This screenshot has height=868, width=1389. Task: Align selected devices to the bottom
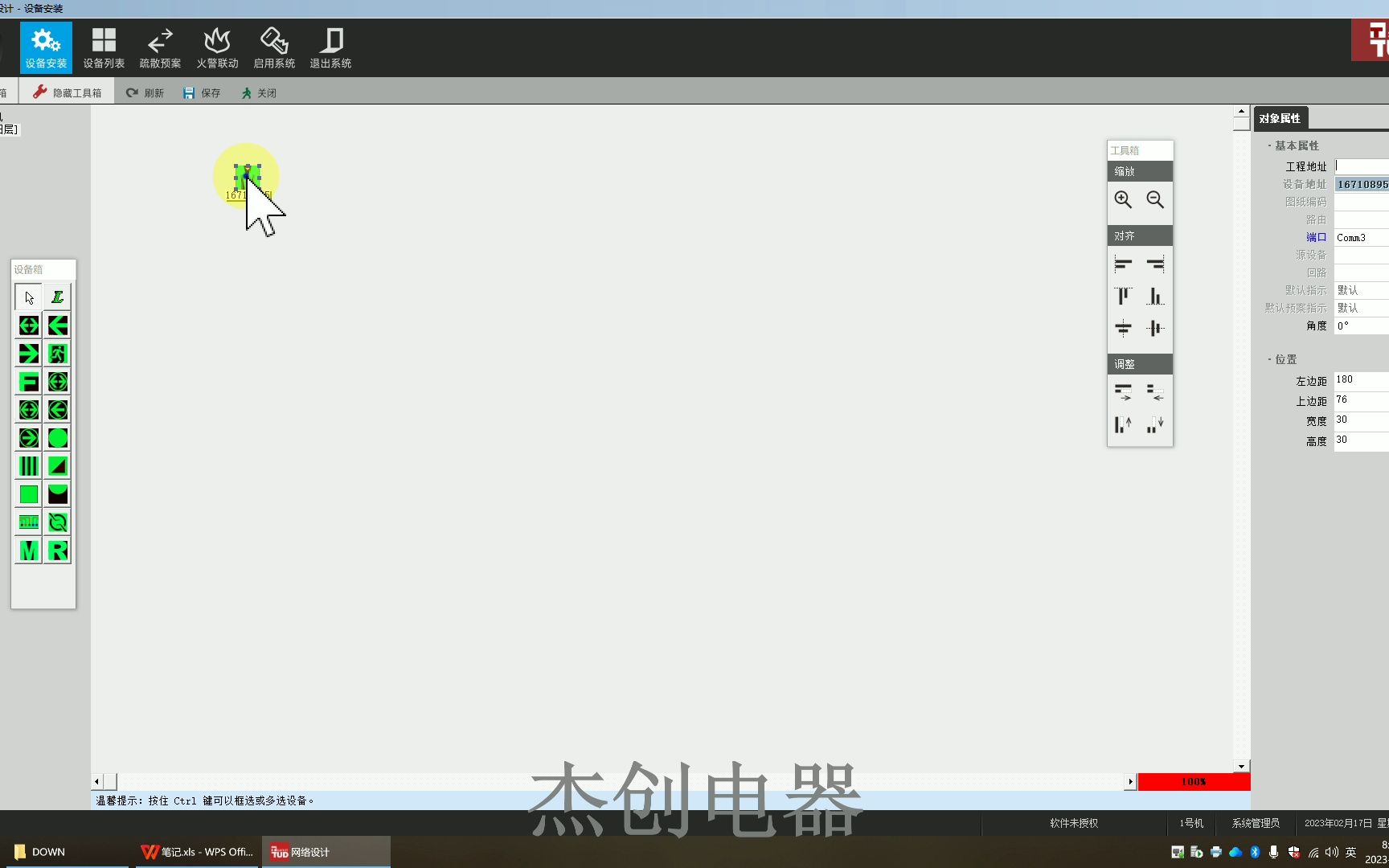click(x=1155, y=296)
